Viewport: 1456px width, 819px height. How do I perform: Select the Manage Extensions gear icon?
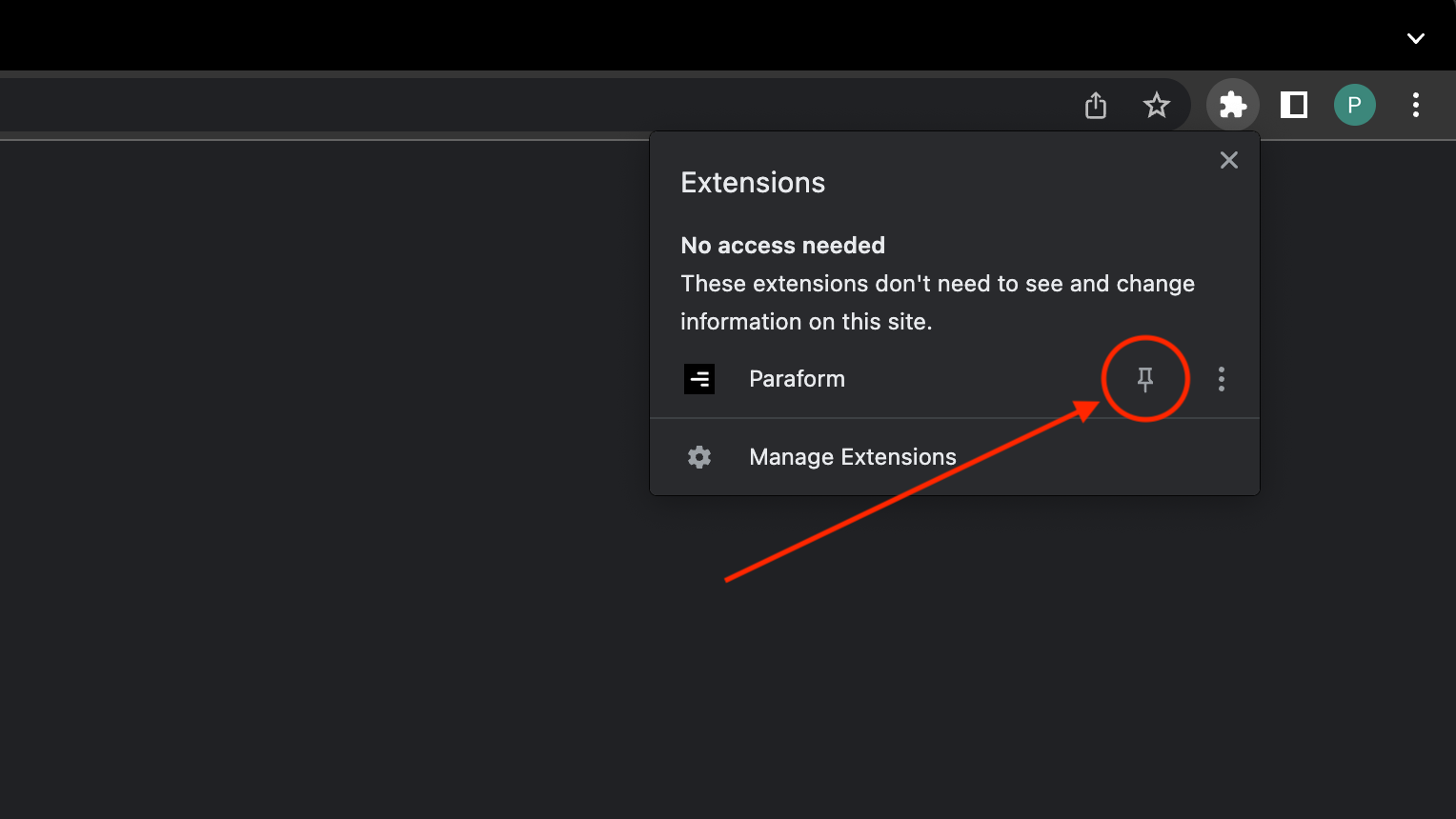click(x=698, y=456)
